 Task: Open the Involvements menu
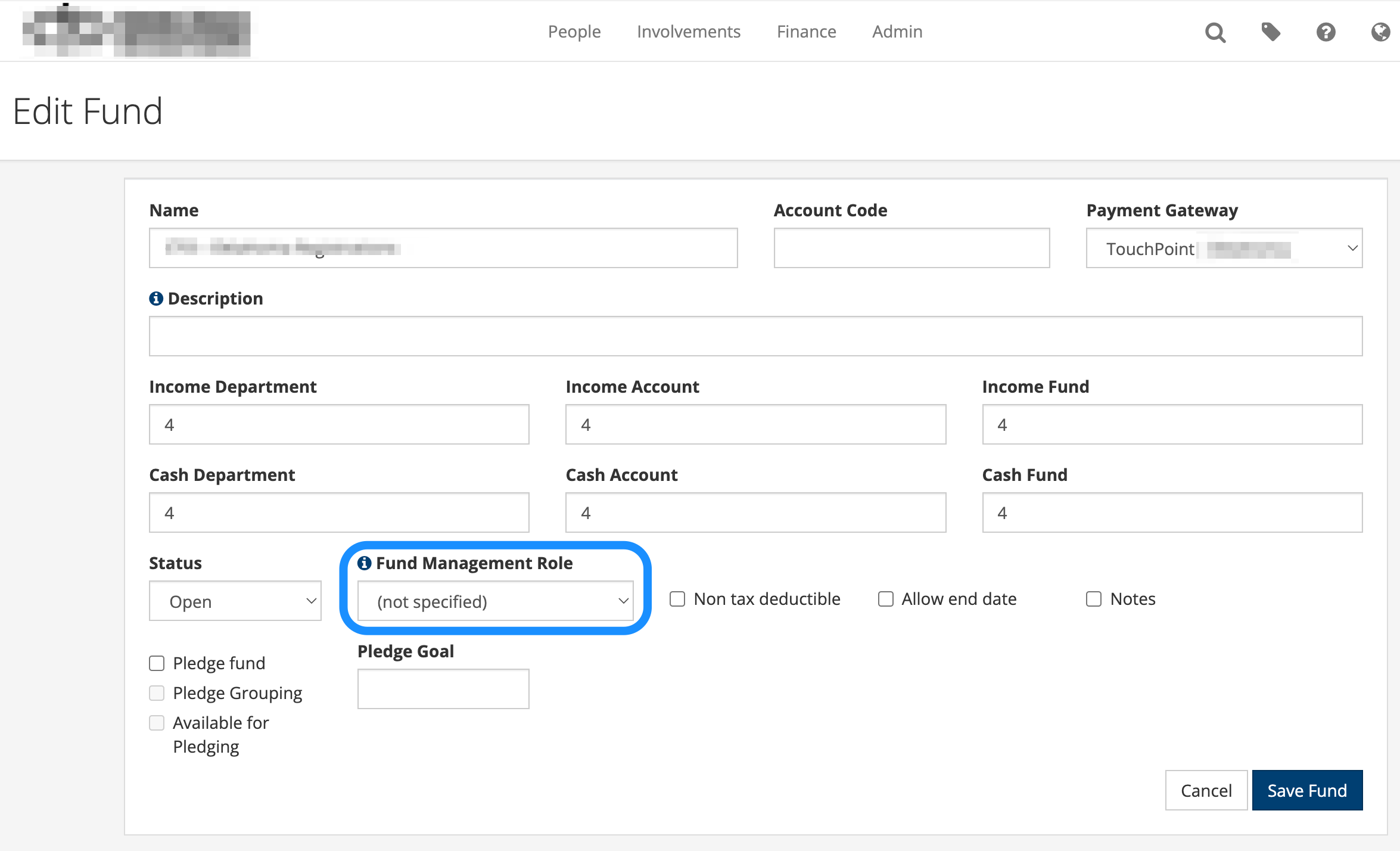coord(689,32)
